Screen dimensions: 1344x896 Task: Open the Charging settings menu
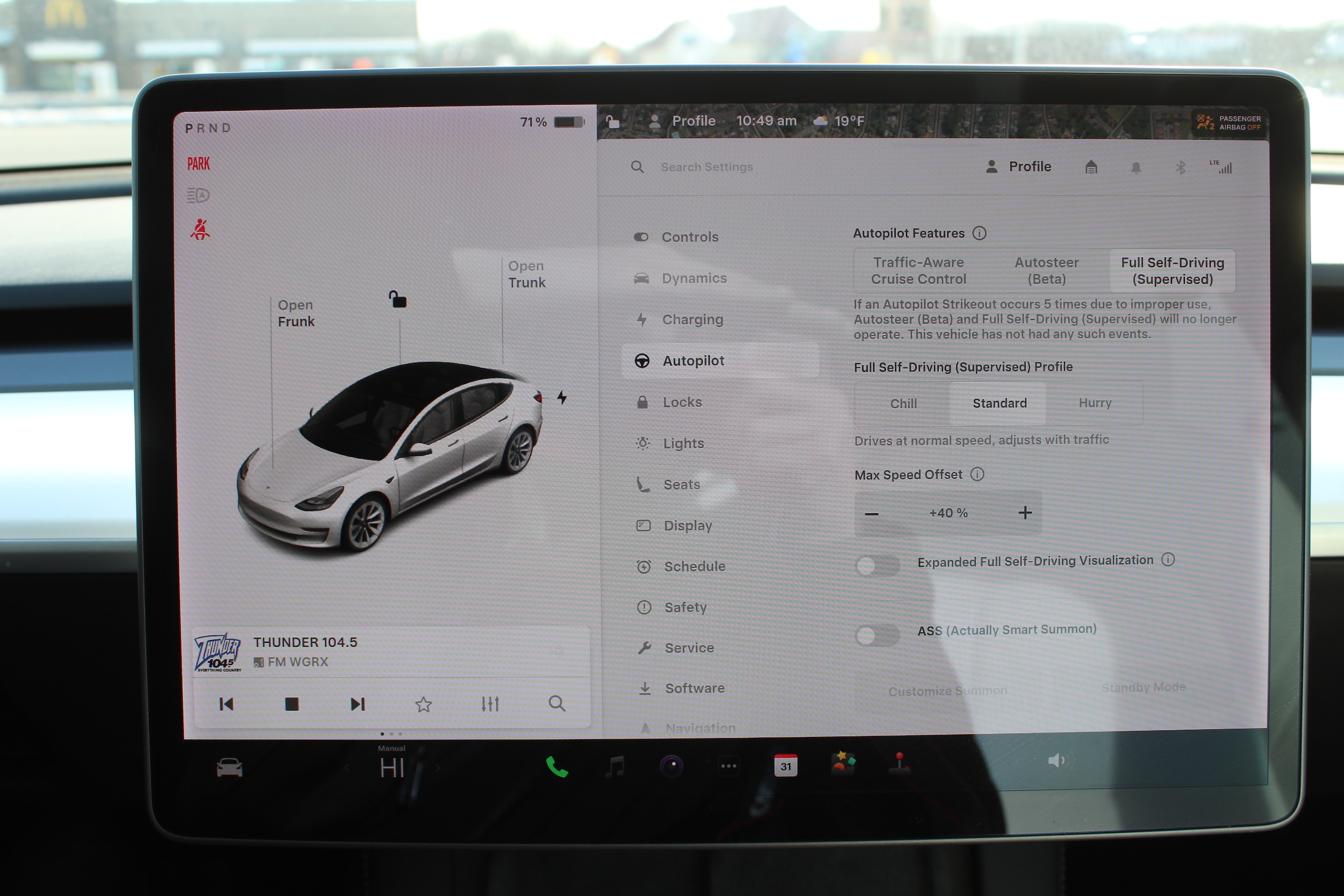(692, 319)
